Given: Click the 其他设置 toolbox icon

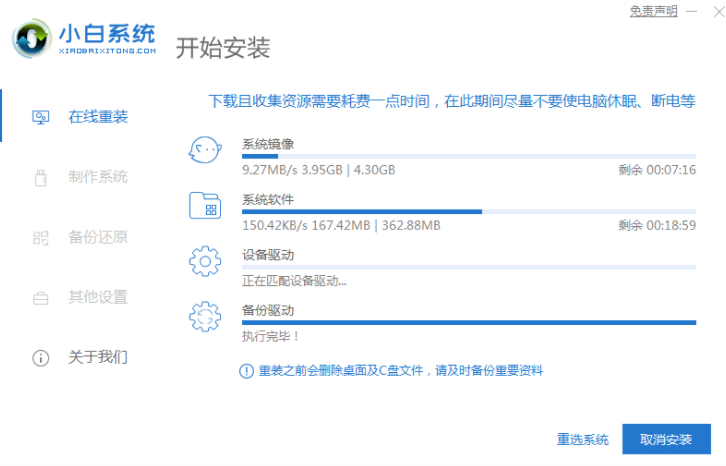Looking at the screenshot, I should point(41,297).
